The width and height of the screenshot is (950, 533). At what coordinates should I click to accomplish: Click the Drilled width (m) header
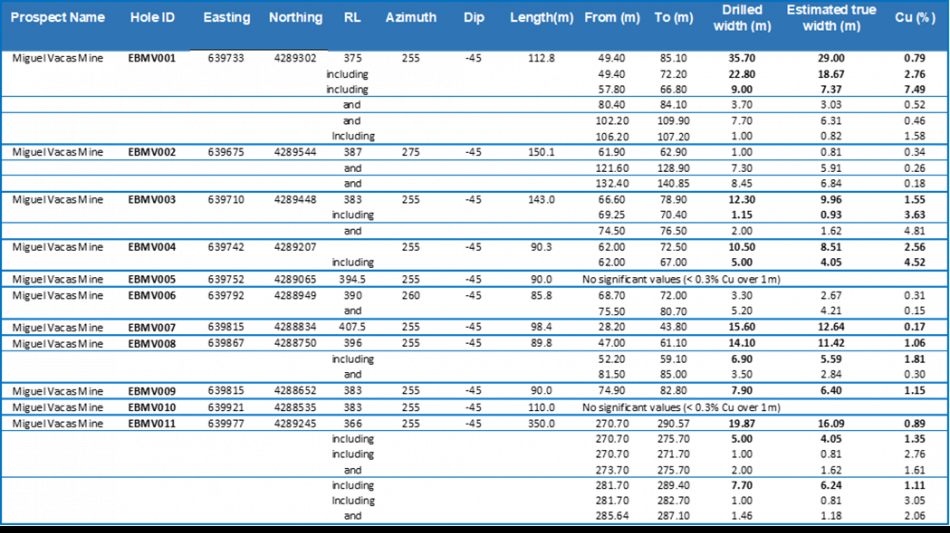pyautogui.click(x=742, y=18)
